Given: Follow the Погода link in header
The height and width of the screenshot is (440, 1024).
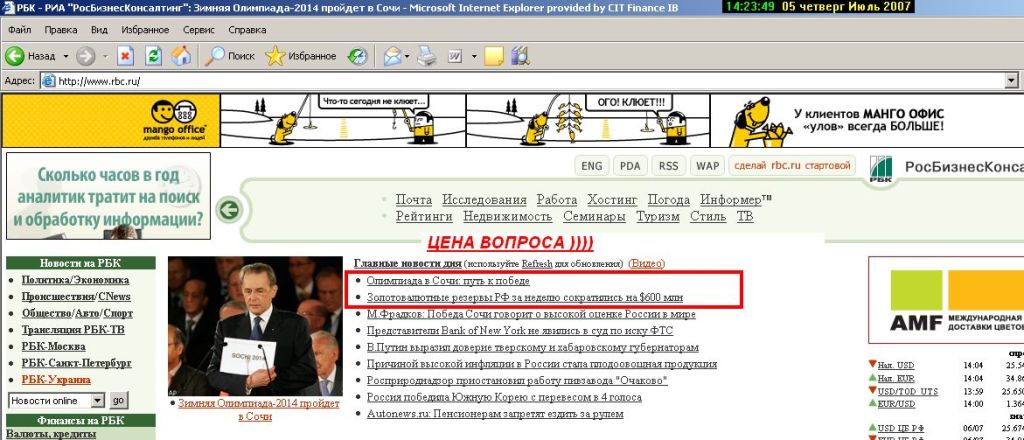Looking at the screenshot, I should pyautogui.click(x=668, y=200).
